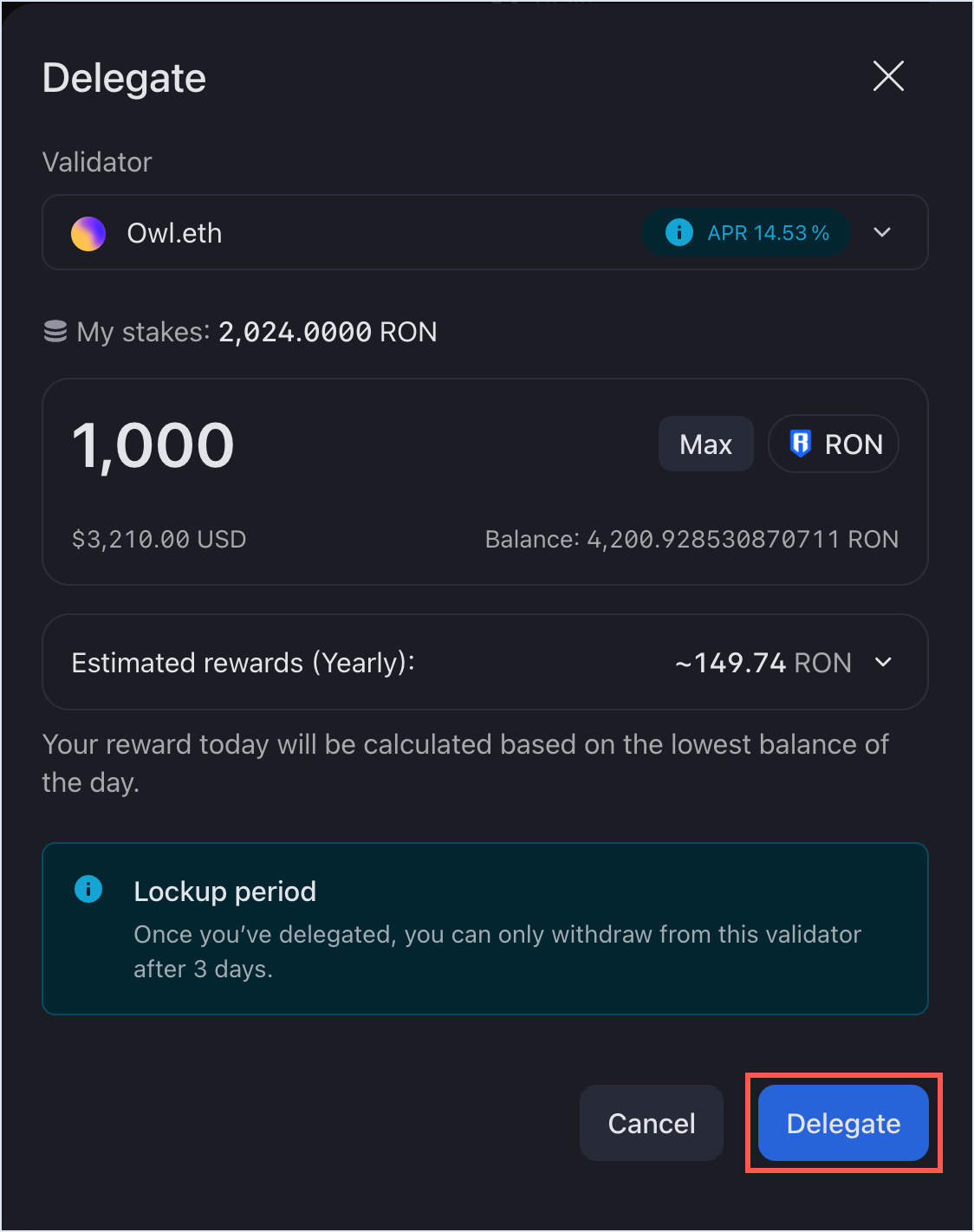
Task: Close the Delegate dialog with the X
Action: 888,76
